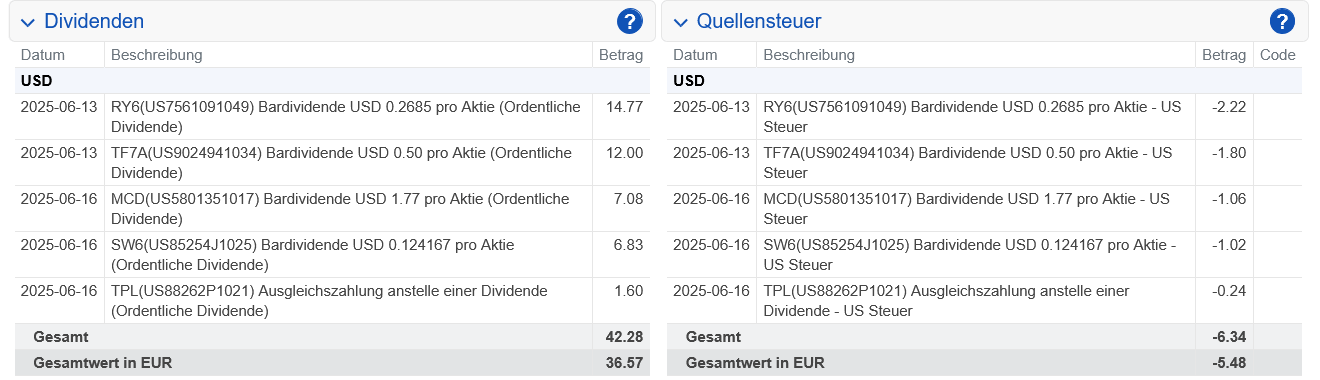The image size is (1320, 380).
Task: Open help icon for Quellensteuer section
Action: [x=1282, y=21]
